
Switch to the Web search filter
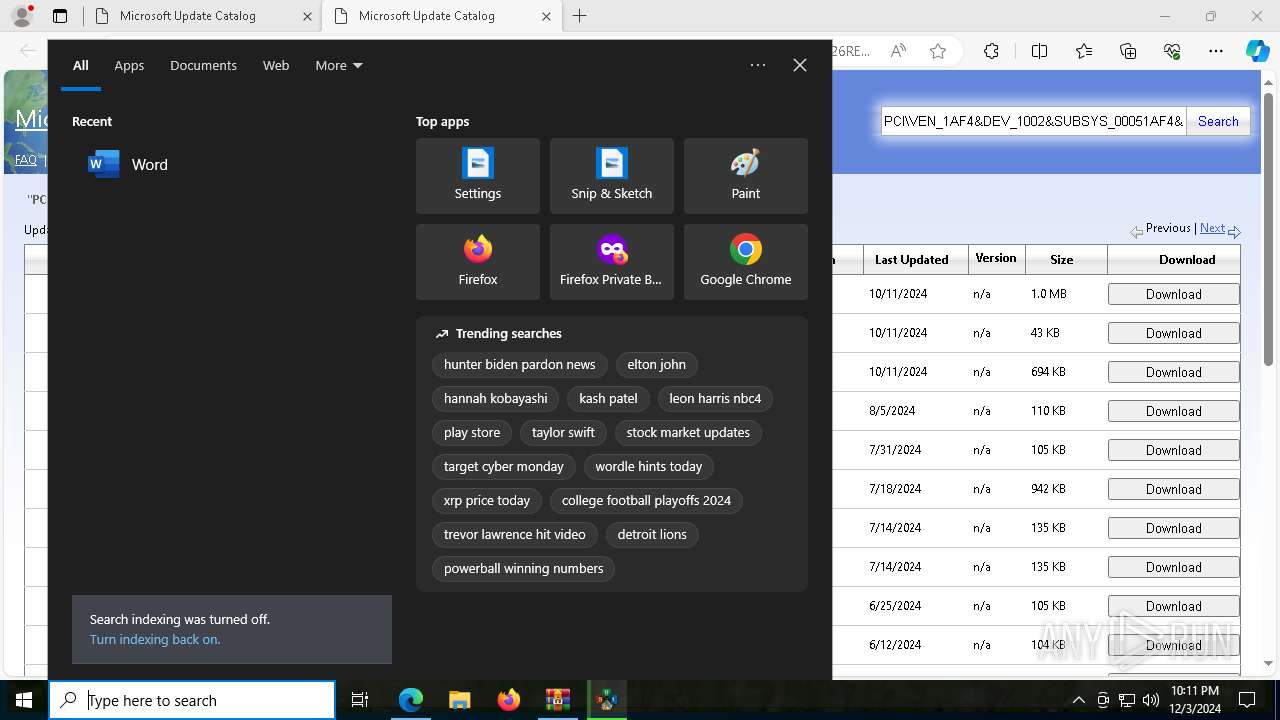tap(276, 66)
